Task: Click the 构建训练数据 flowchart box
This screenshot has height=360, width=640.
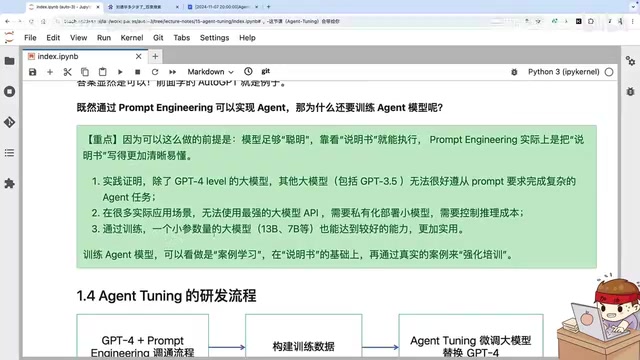Action: click(304, 337)
